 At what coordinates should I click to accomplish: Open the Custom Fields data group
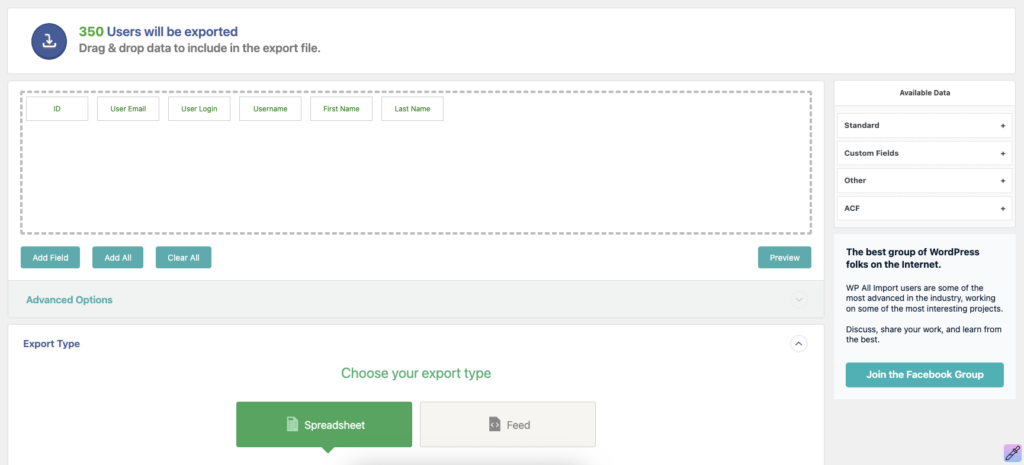[923, 153]
